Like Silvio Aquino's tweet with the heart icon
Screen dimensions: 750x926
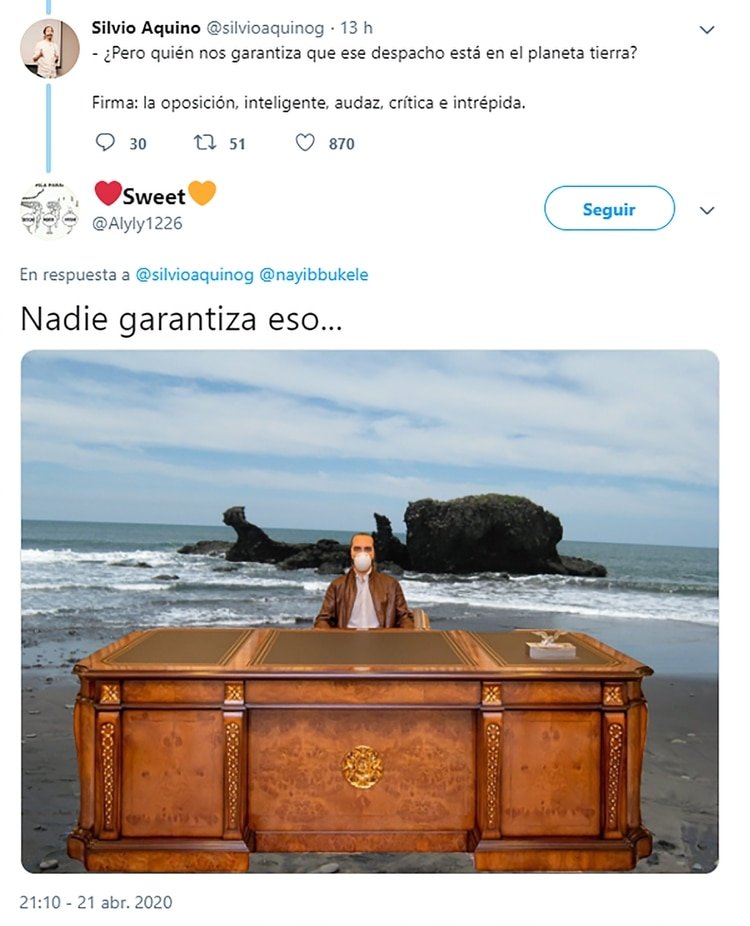click(305, 143)
